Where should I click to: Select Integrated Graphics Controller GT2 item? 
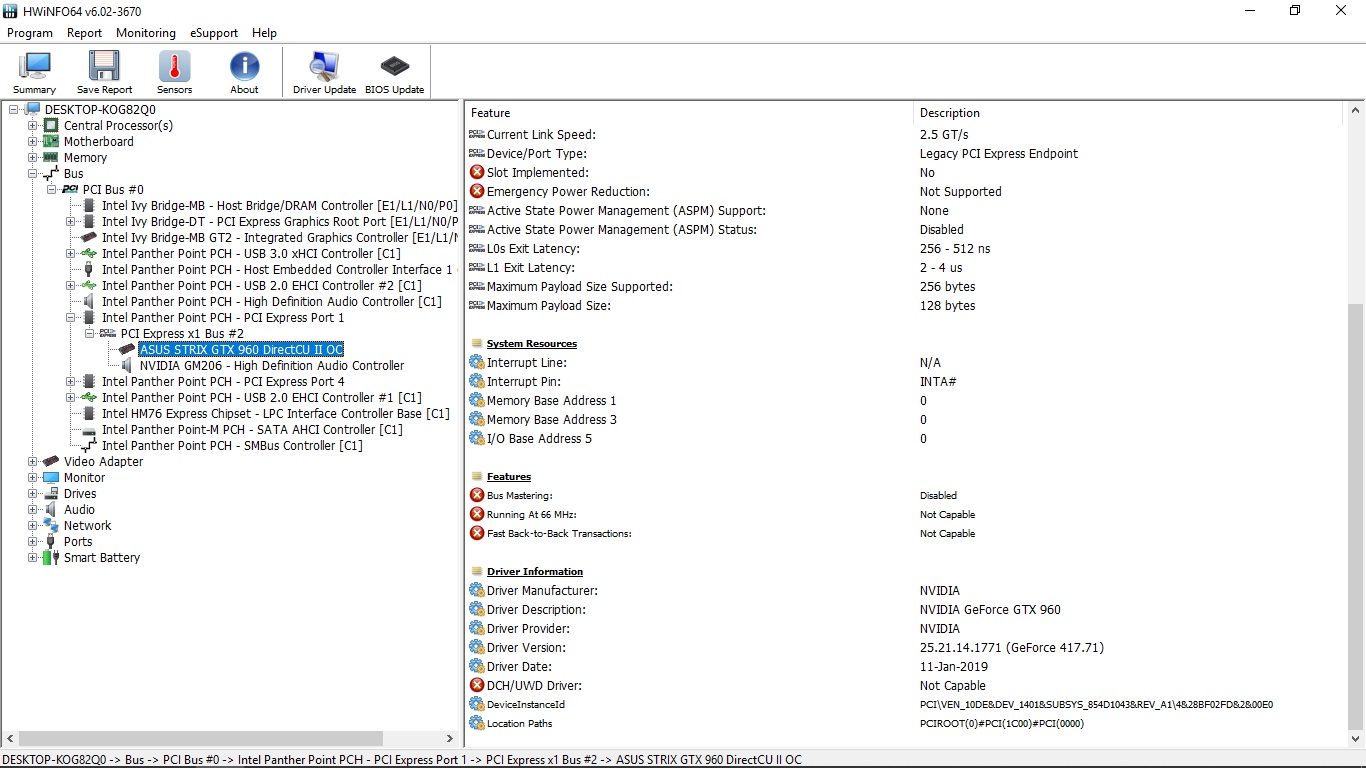coord(279,238)
